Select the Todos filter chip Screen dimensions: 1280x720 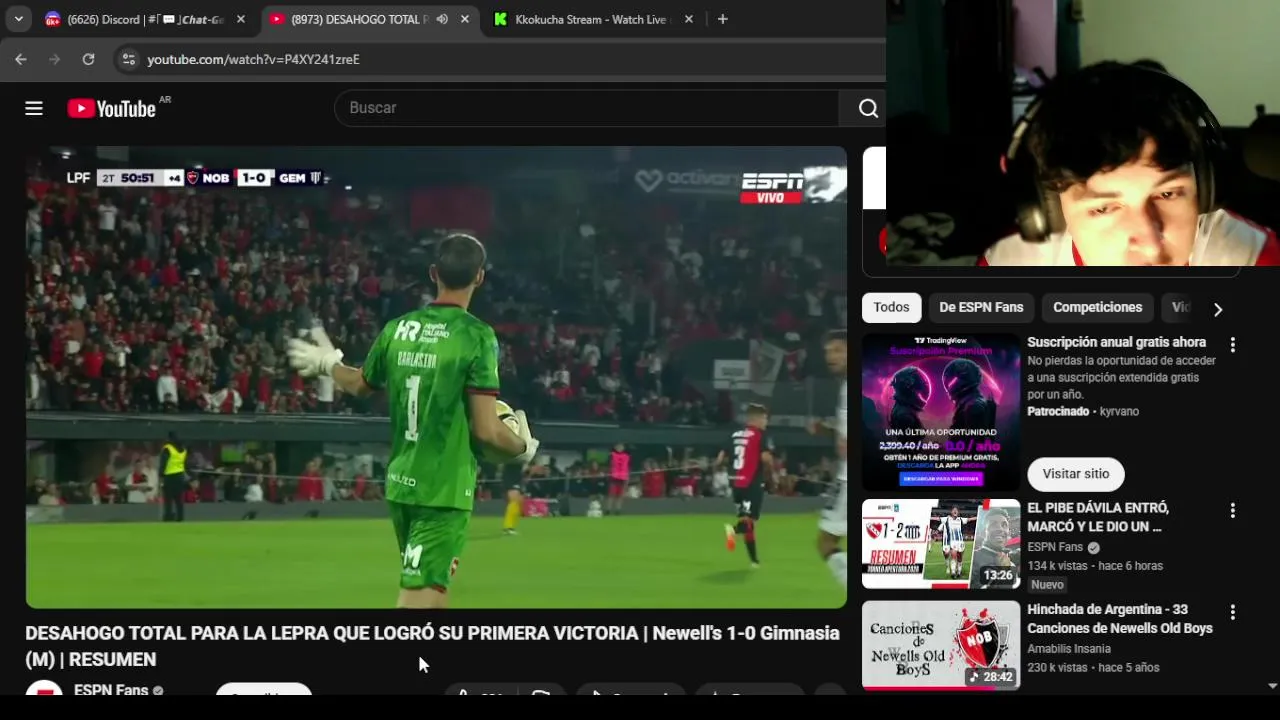(891, 307)
